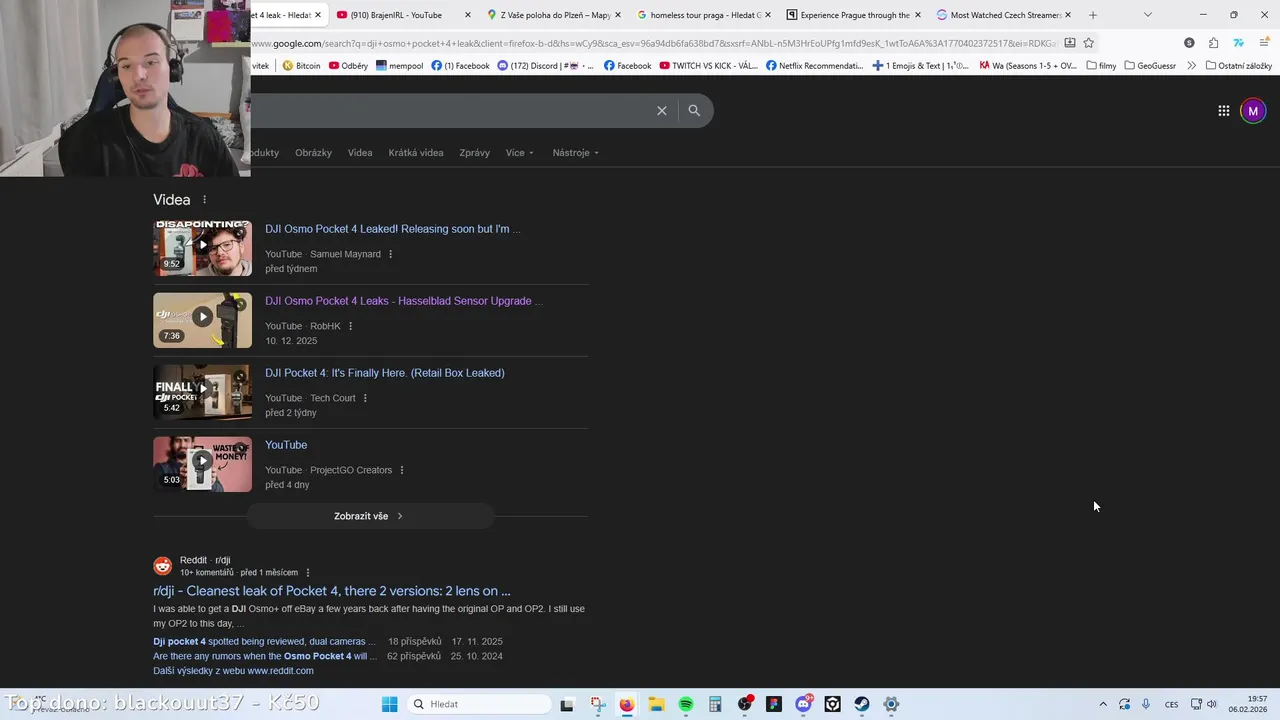Open options dots for Samuel Maynard video
This screenshot has width=1280, height=720.
pos(390,254)
